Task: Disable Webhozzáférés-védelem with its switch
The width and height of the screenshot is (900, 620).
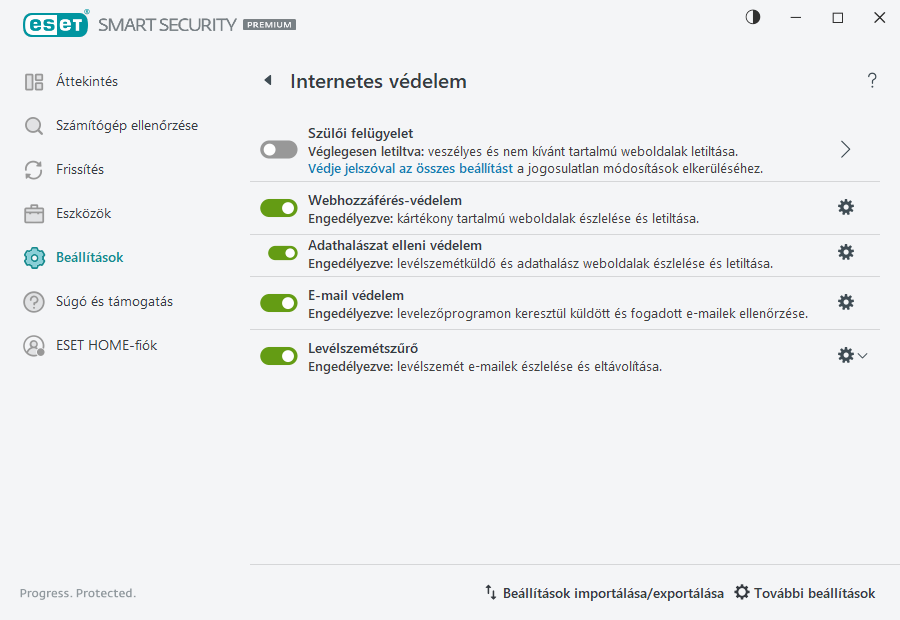Action: point(278,207)
